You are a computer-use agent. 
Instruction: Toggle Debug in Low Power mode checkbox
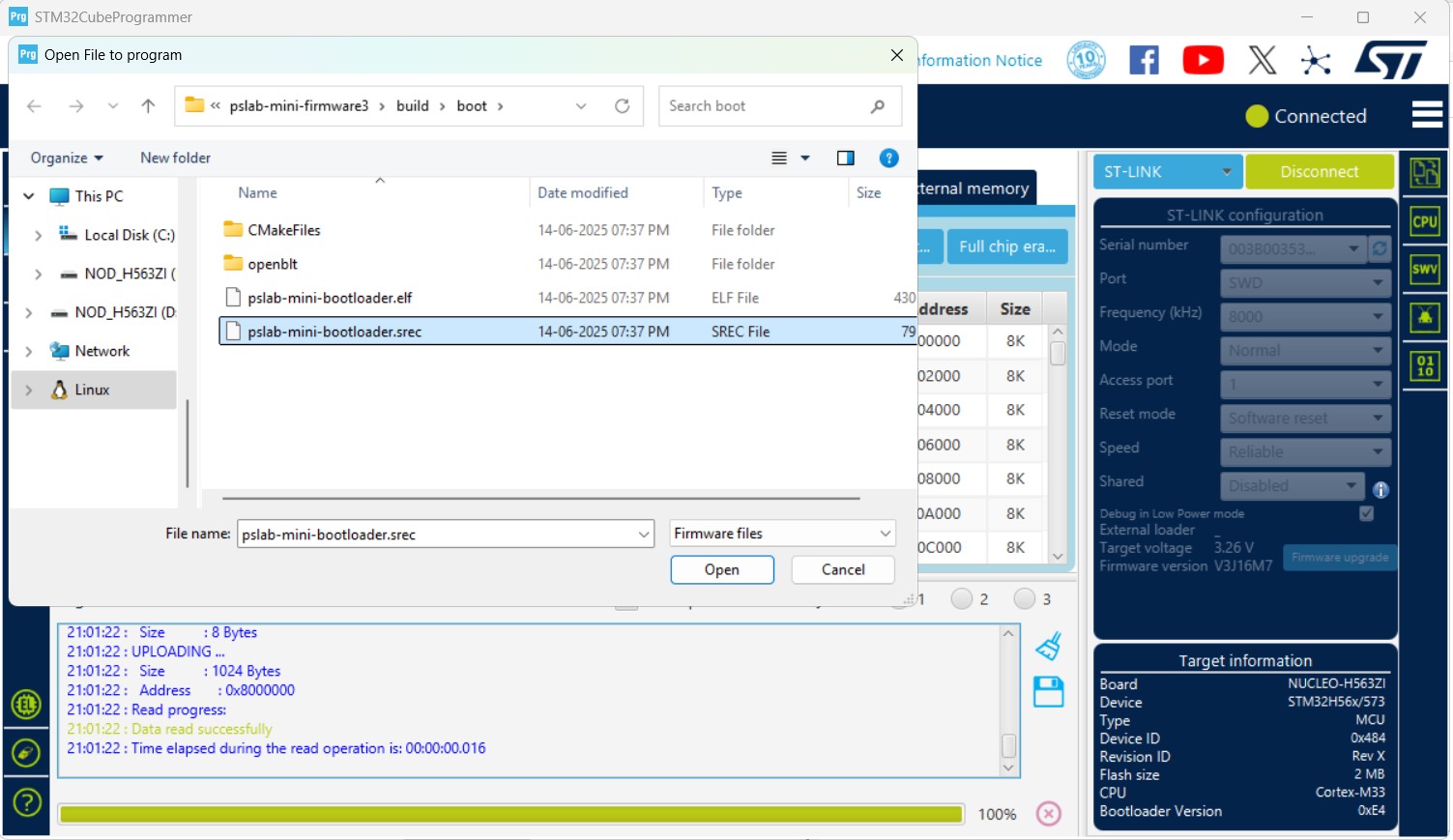coord(1366,513)
